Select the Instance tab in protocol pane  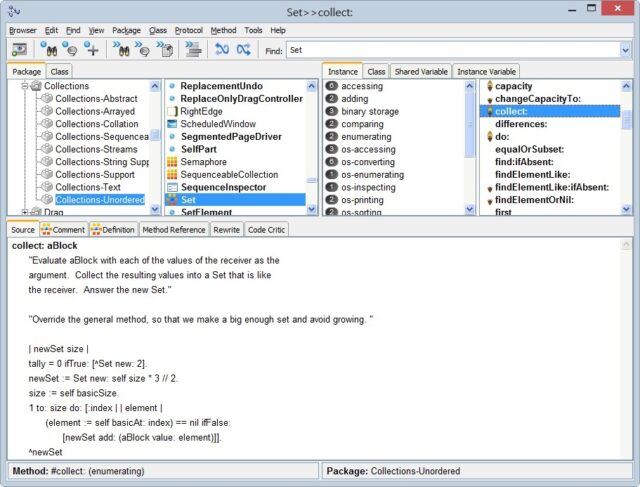tap(343, 72)
